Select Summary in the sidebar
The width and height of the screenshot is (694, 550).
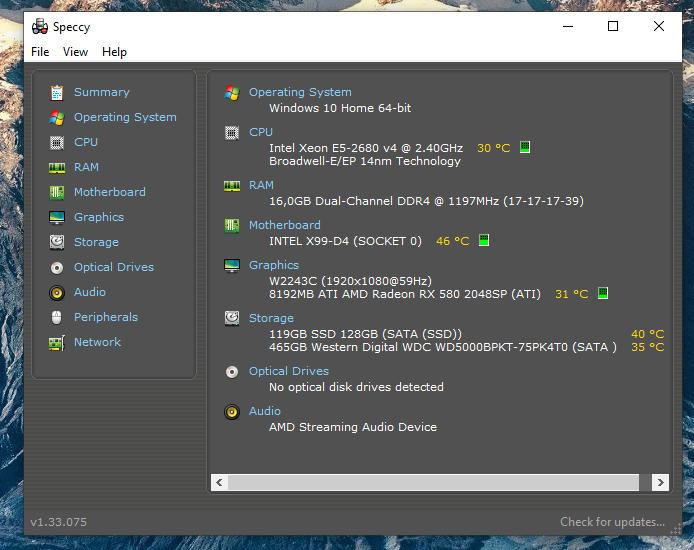pos(102,92)
